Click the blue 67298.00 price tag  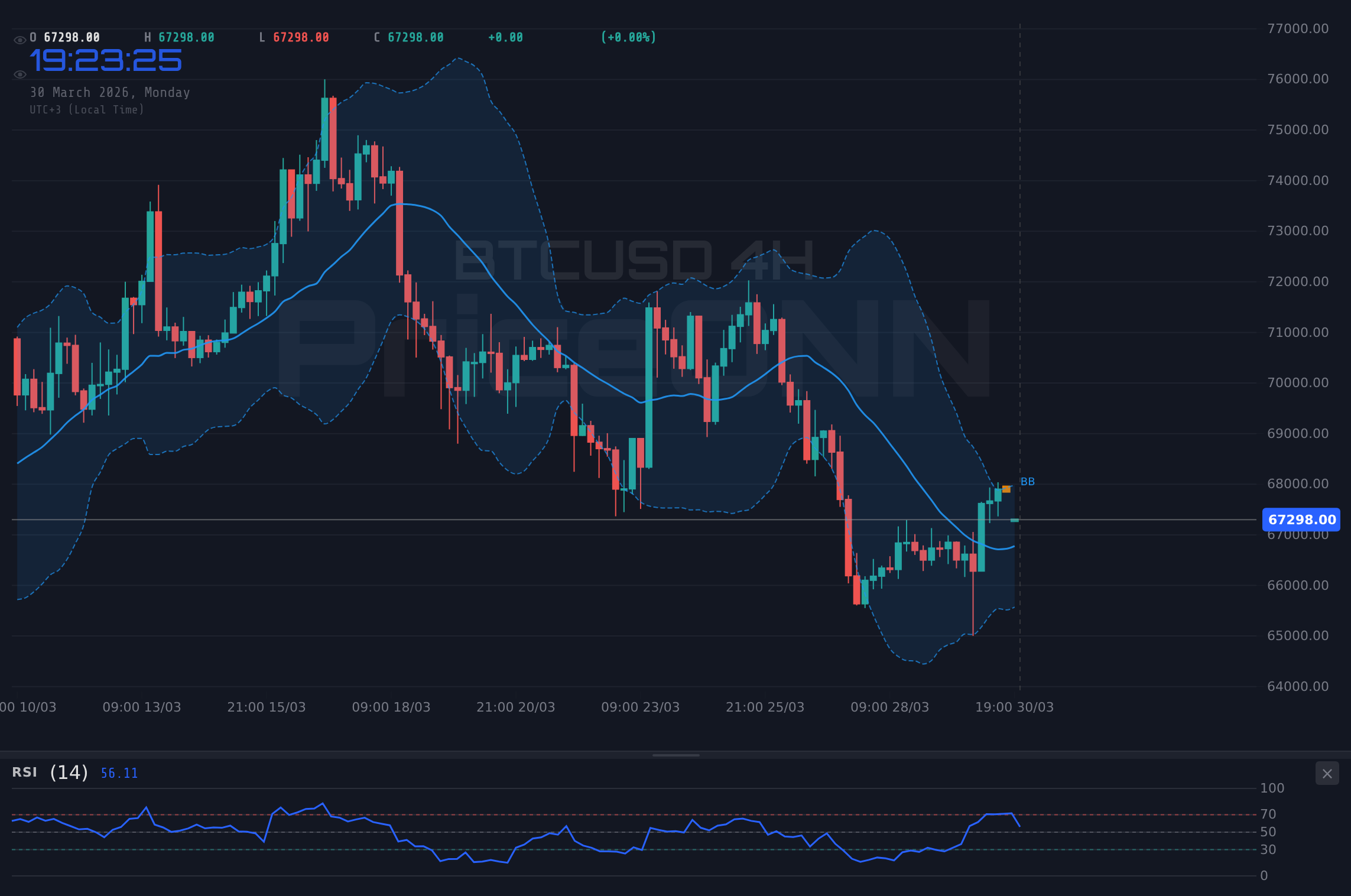(1301, 520)
